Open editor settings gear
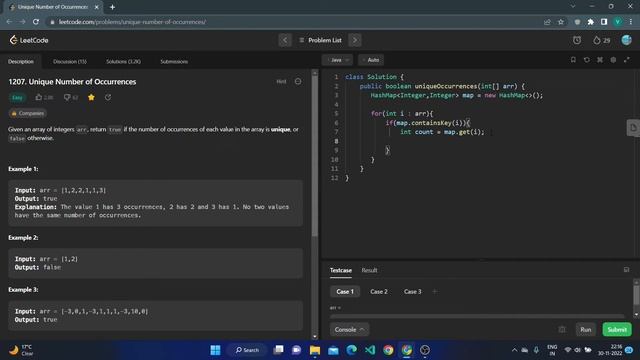This screenshot has width=640, height=360. click(x=613, y=60)
